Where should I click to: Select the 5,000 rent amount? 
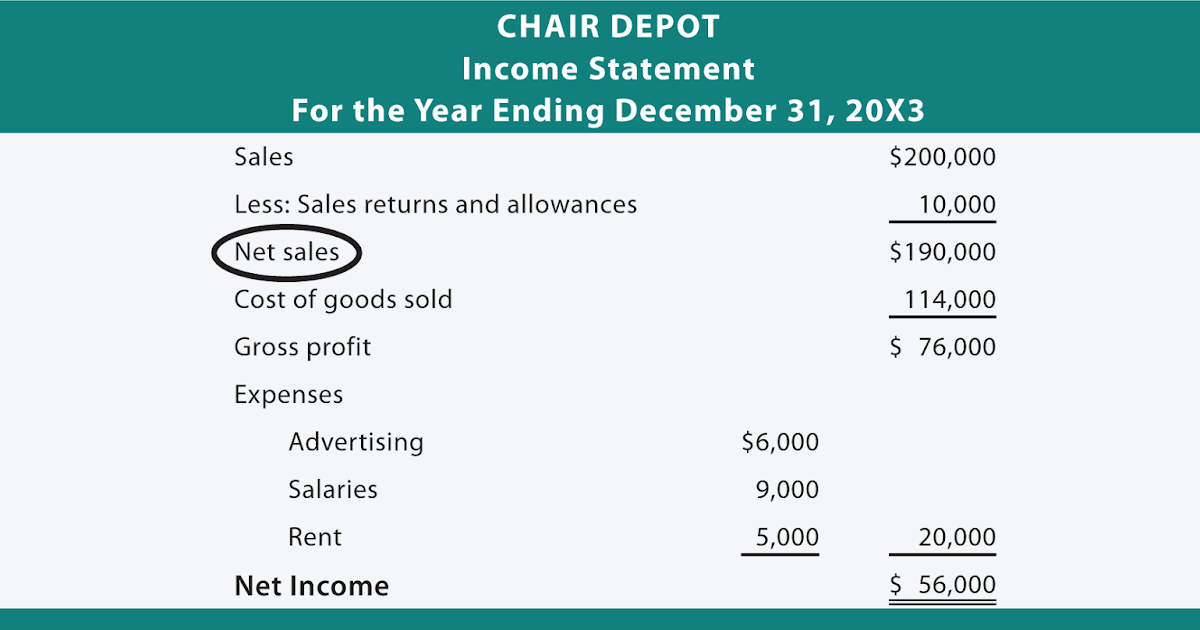[x=787, y=538]
